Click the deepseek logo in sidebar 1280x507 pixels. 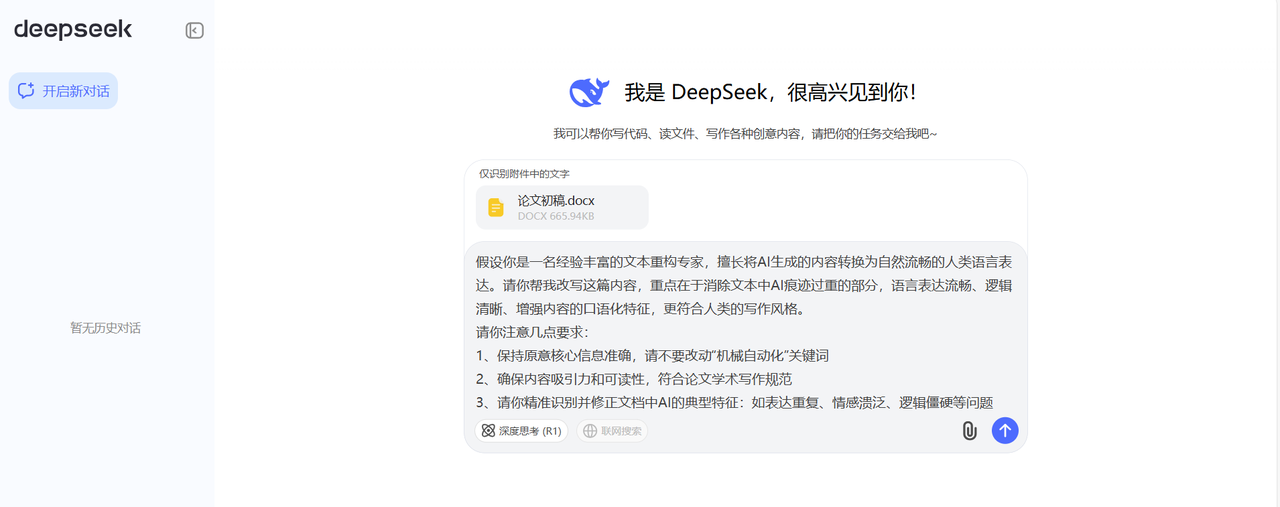coord(73,30)
